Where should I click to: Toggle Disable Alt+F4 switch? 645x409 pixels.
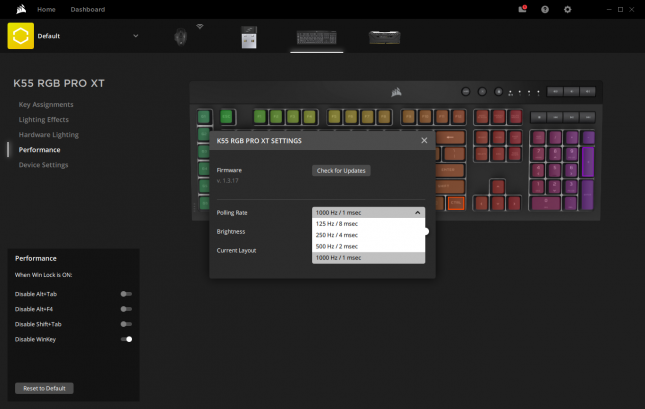[x=126, y=309]
